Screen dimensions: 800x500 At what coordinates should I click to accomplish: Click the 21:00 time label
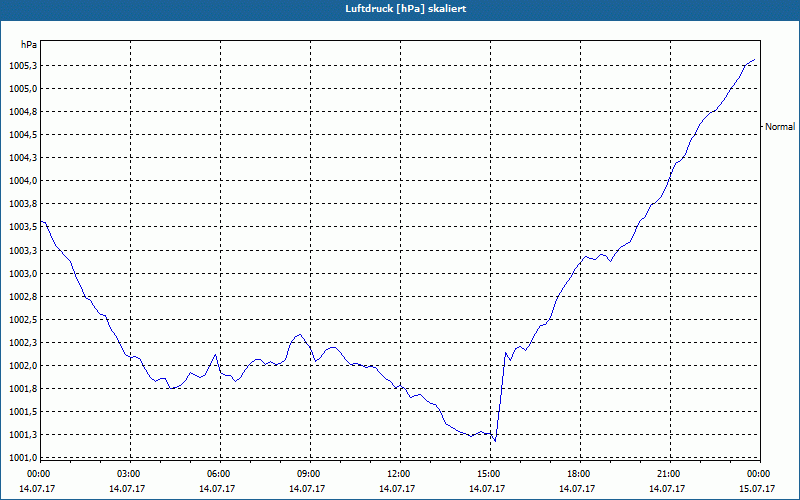668,474
